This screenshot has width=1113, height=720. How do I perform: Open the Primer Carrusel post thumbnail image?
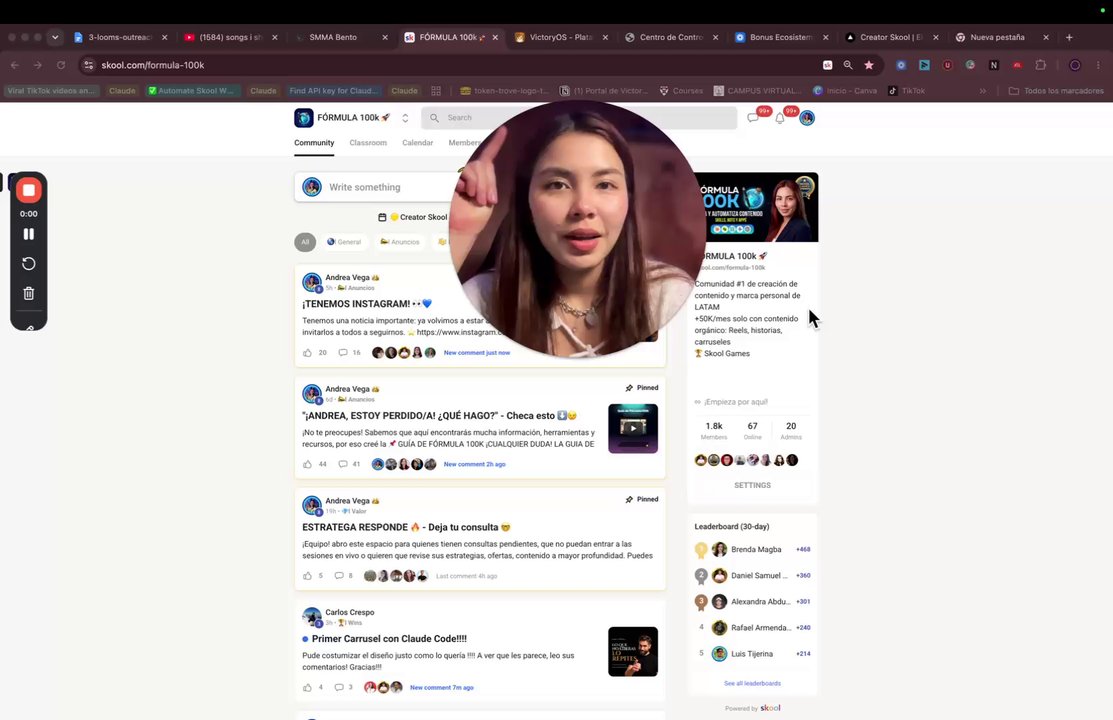tap(633, 652)
